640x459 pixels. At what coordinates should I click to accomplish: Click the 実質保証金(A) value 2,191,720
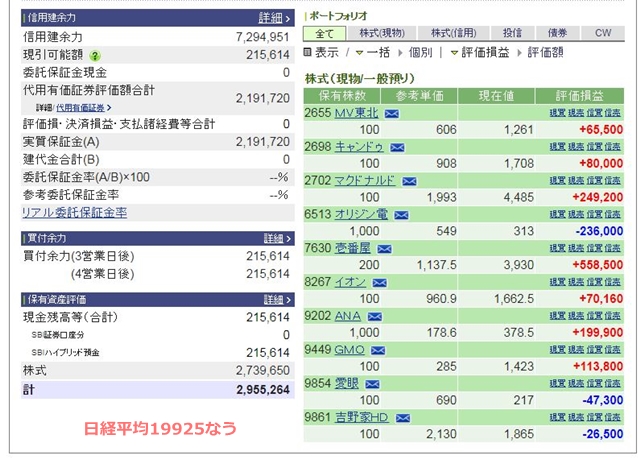pos(262,142)
